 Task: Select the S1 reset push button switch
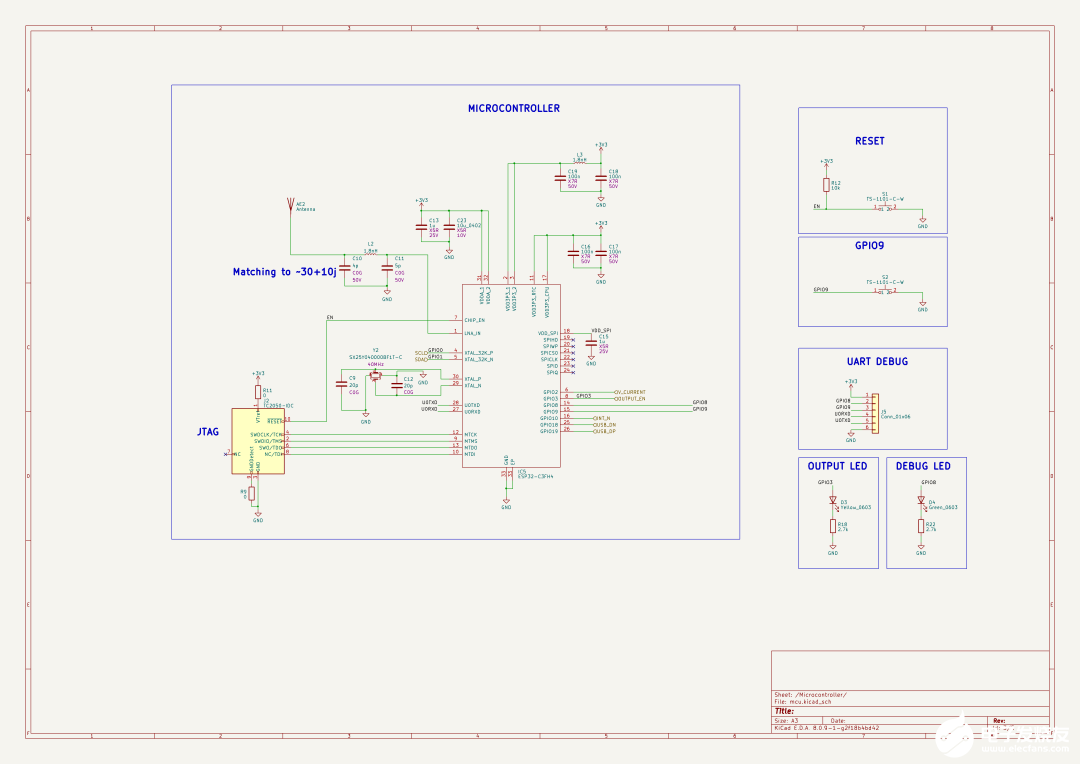884,207
